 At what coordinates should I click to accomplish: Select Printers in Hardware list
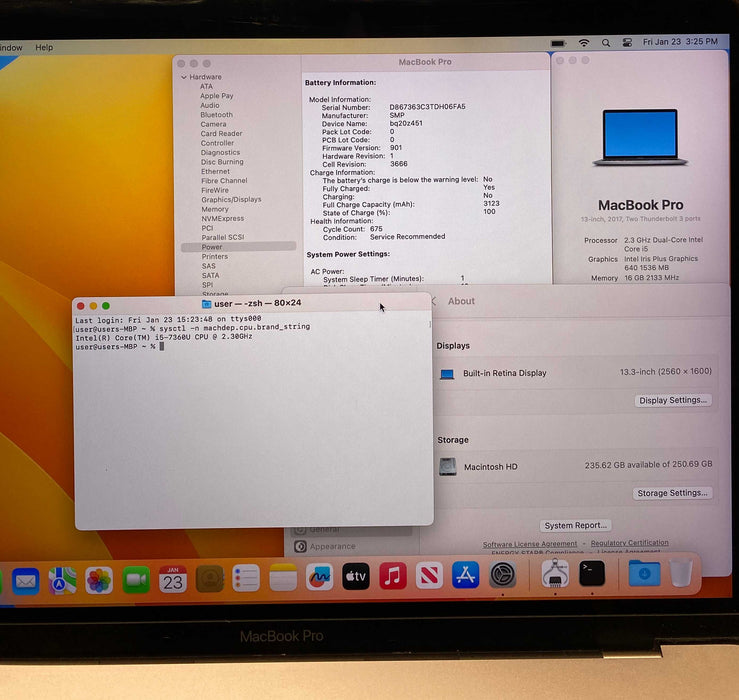coord(214,256)
